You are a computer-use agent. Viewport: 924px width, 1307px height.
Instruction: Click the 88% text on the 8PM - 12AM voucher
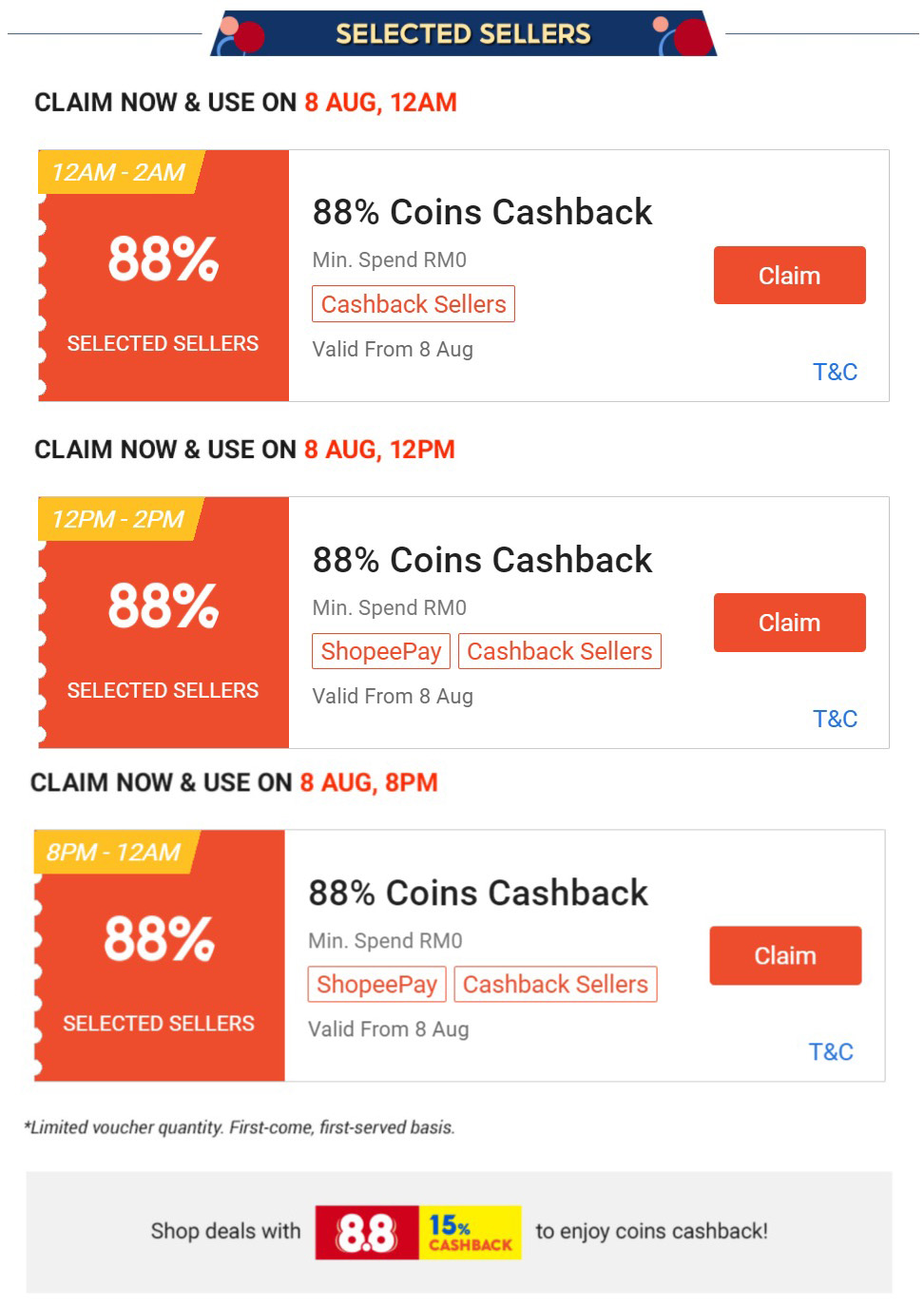click(160, 938)
